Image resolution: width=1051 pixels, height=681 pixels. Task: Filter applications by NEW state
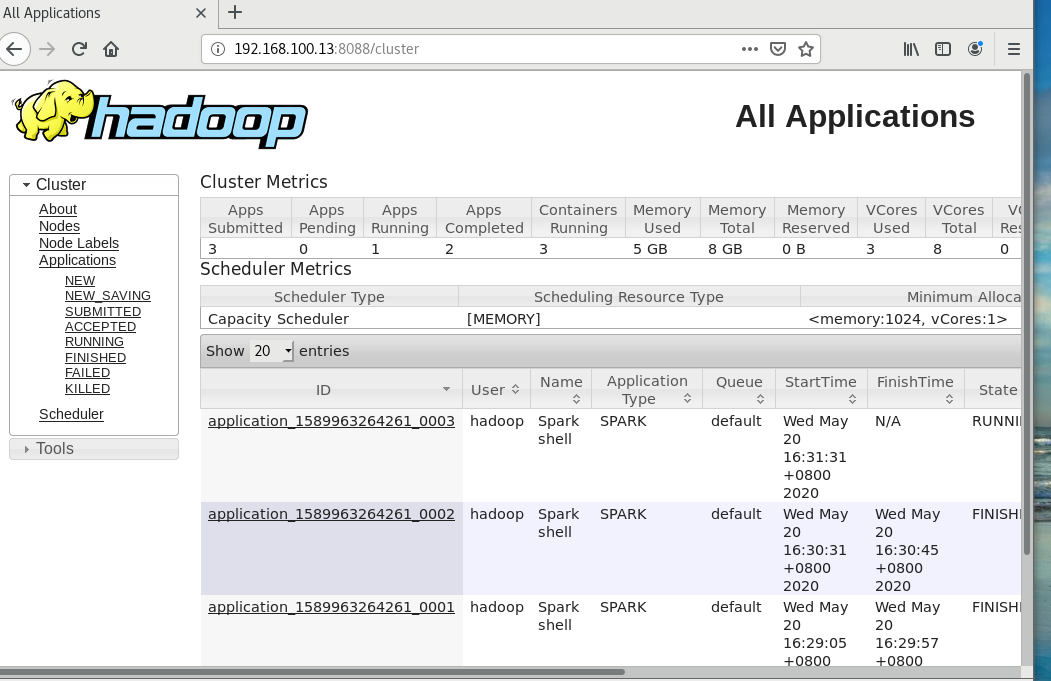pyautogui.click(x=80, y=281)
